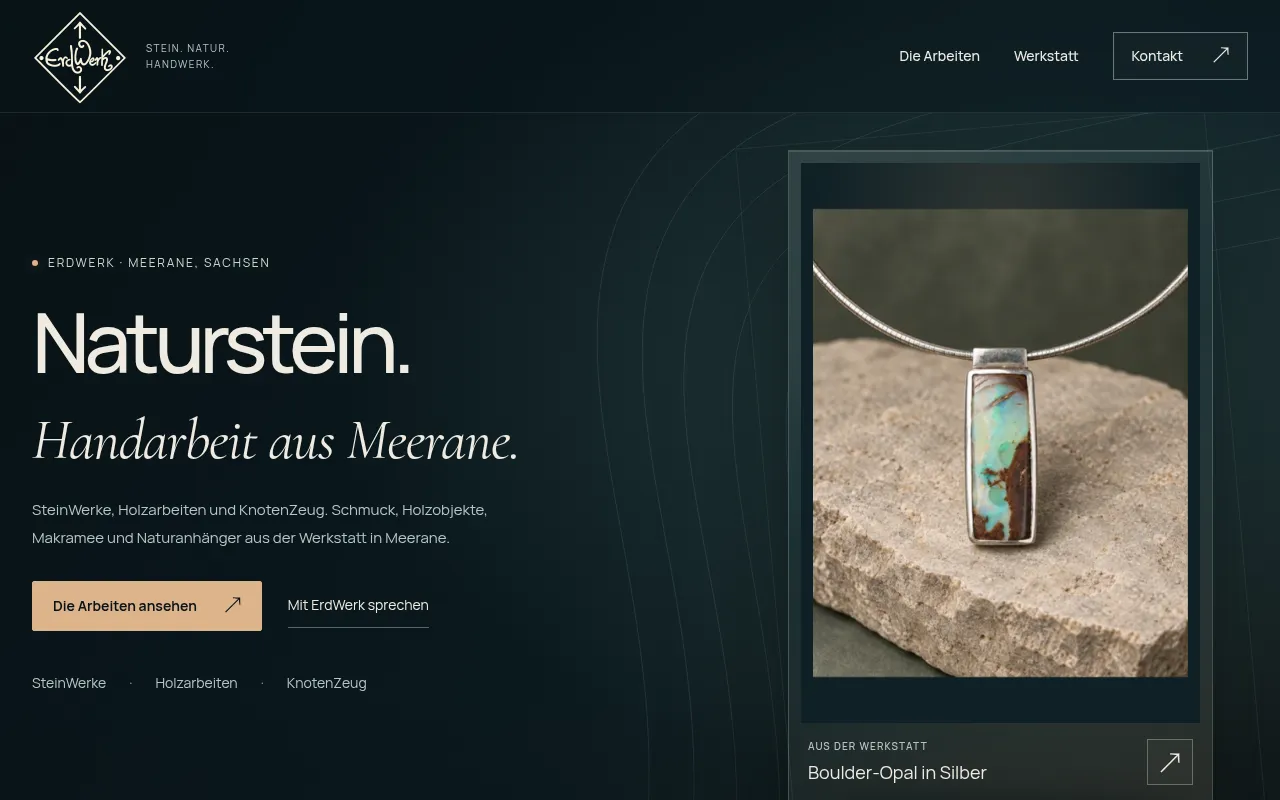Click the ERDWERK · MEERANE, SACHSEN label

click(x=159, y=263)
